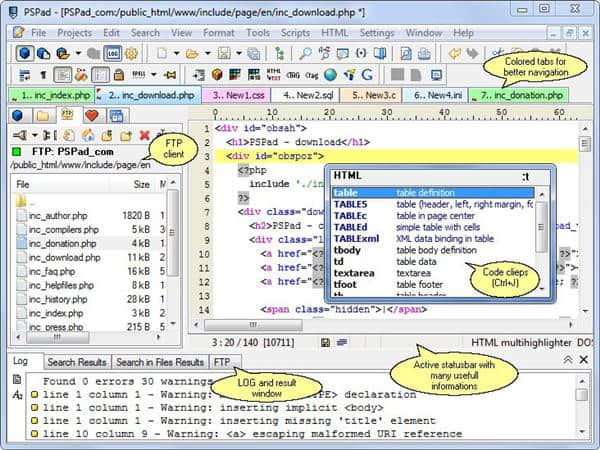Collapse the log panel with chevron
600x450 pixels.
point(568,360)
